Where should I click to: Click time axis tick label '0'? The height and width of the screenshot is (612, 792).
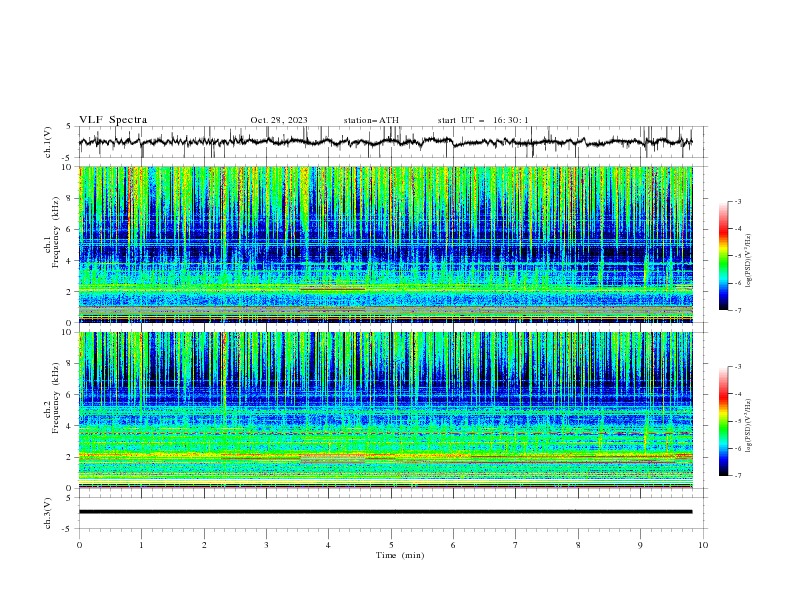79,545
